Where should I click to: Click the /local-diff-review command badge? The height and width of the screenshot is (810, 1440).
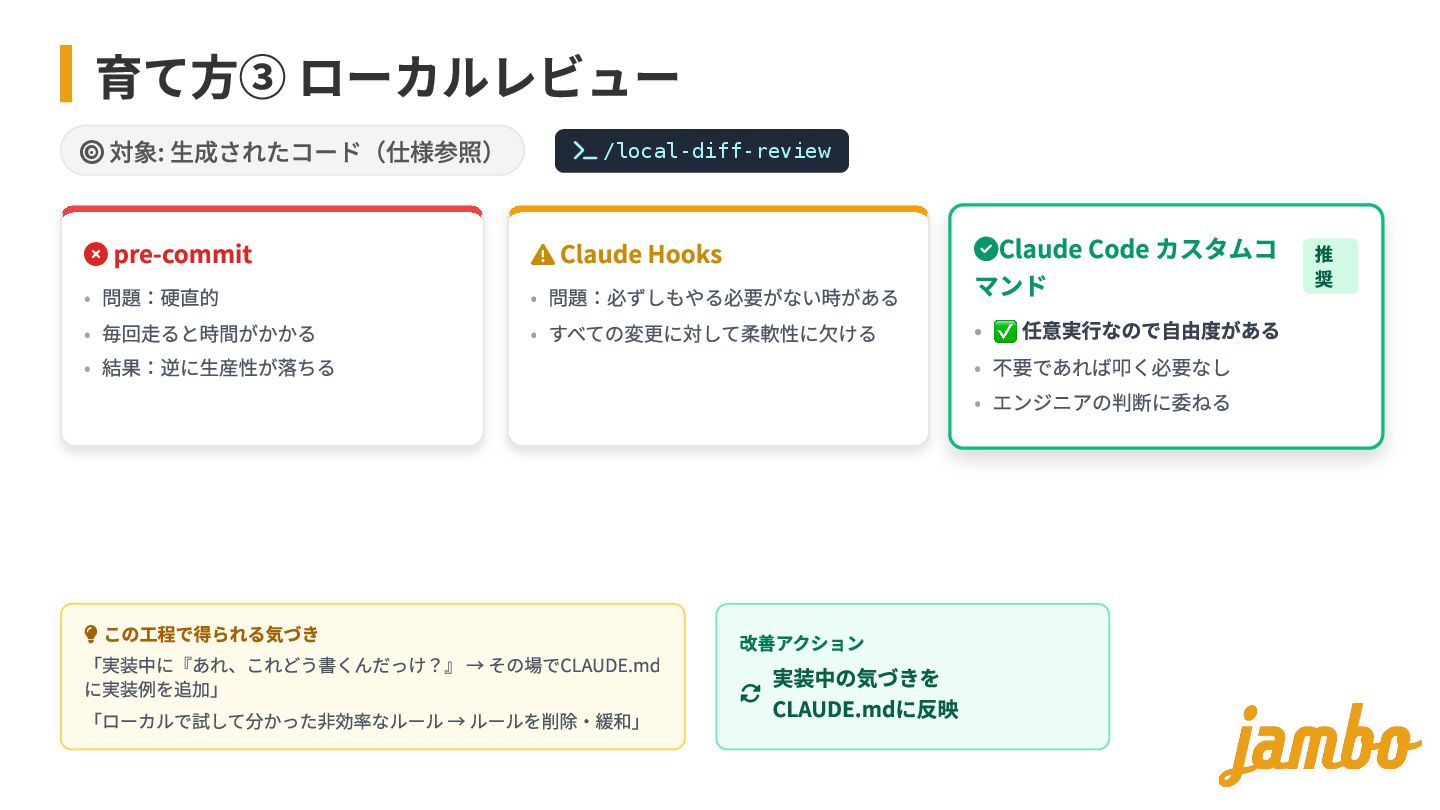point(701,151)
